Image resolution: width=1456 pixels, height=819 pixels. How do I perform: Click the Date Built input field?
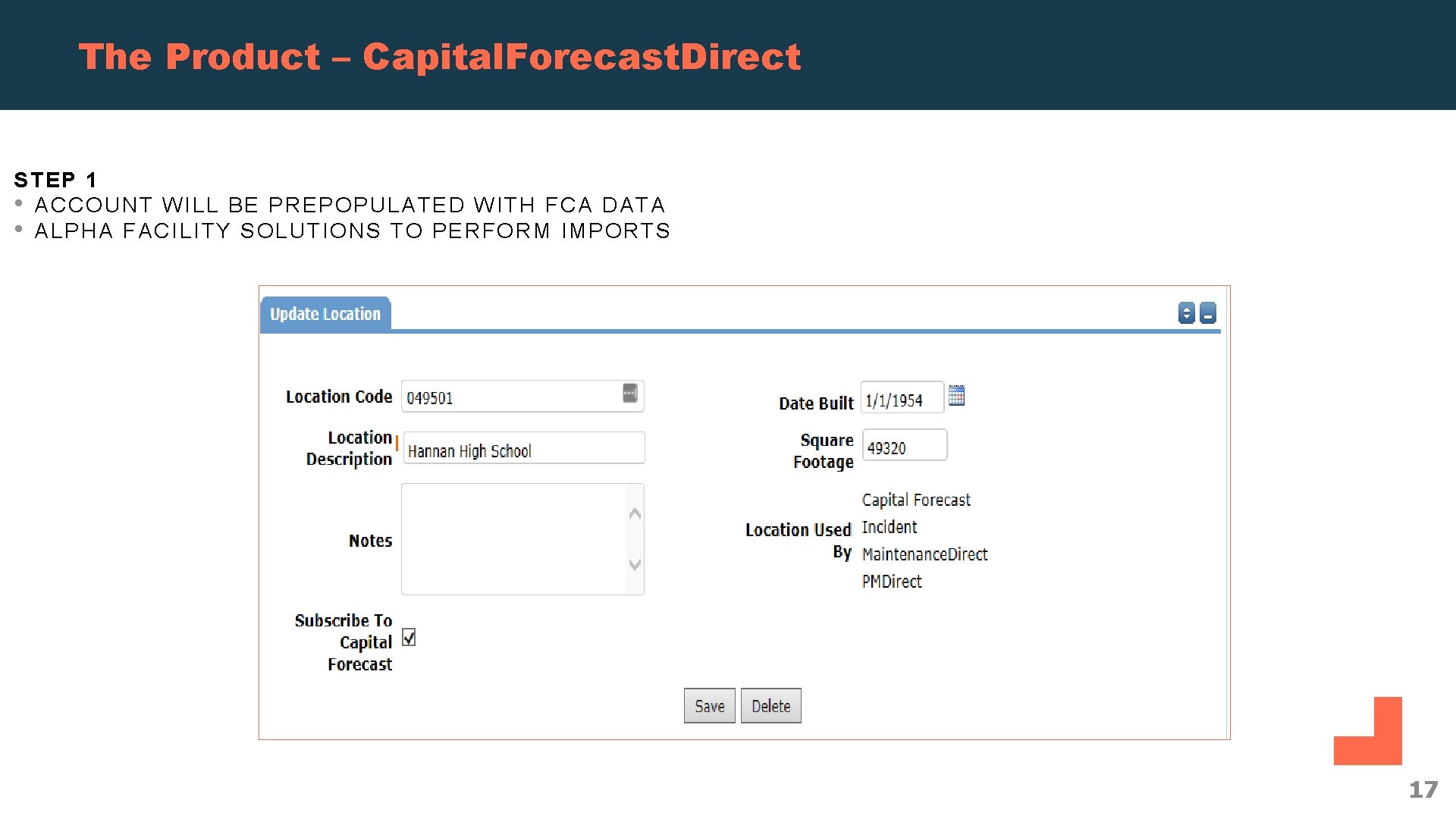(x=901, y=398)
